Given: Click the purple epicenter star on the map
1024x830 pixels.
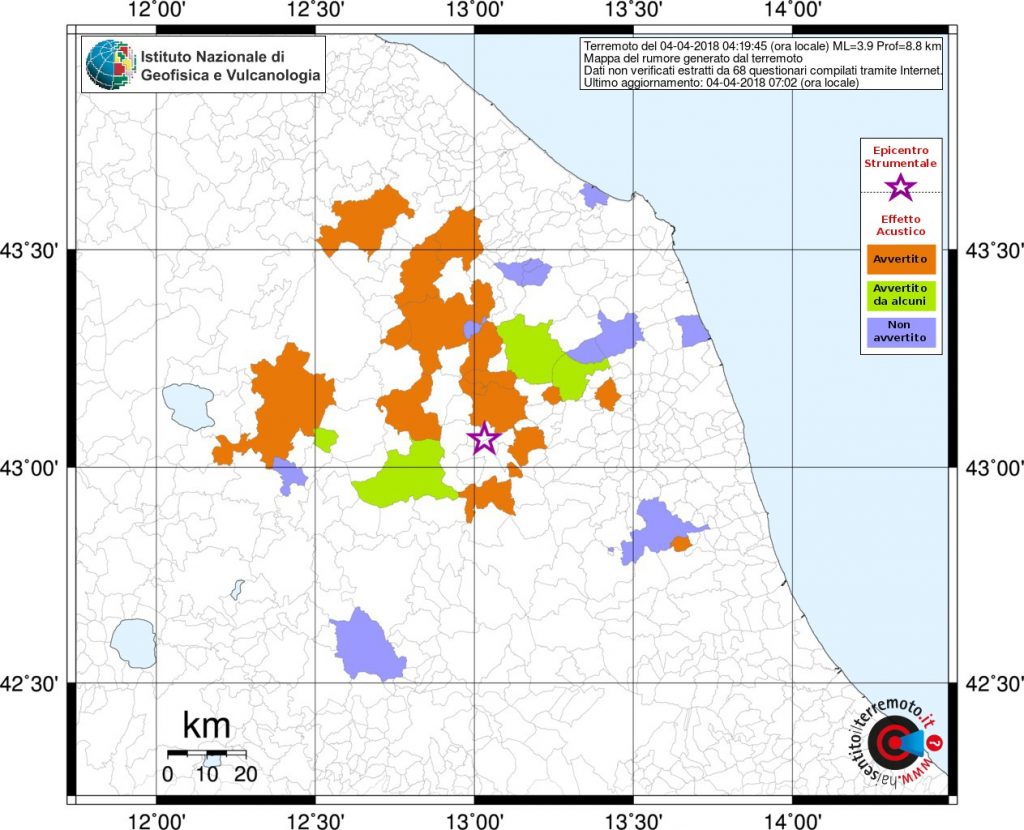Looking at the screenshot, I should tap(484, 439).
